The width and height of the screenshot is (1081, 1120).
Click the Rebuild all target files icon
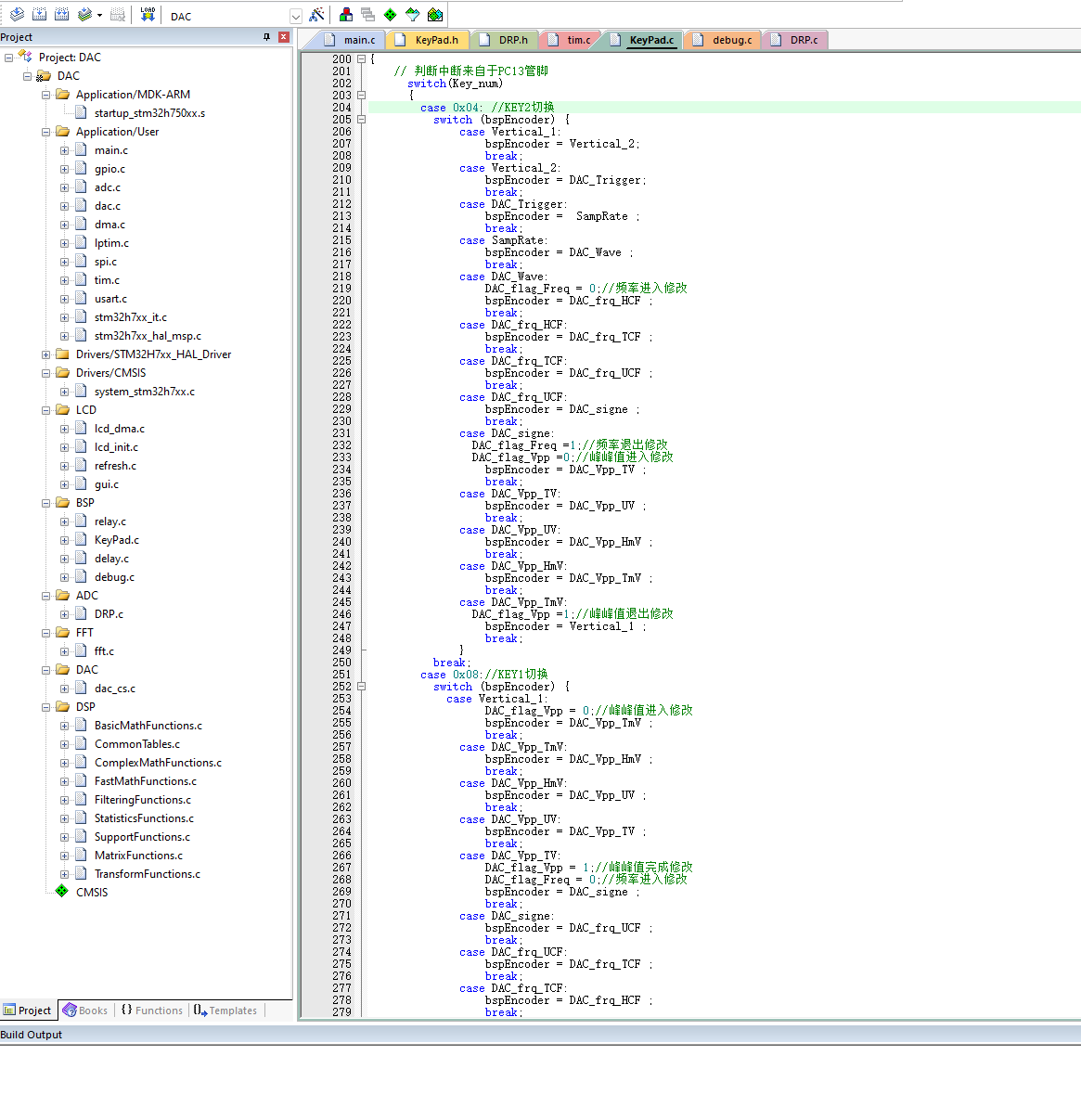61,15
